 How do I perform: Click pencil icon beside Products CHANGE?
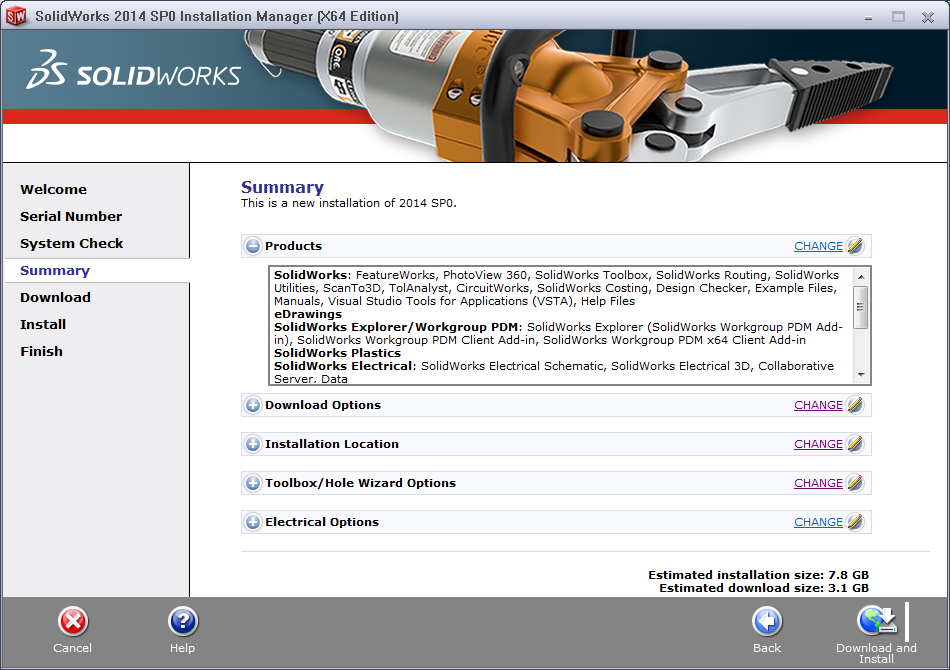(x=855, y=246)
